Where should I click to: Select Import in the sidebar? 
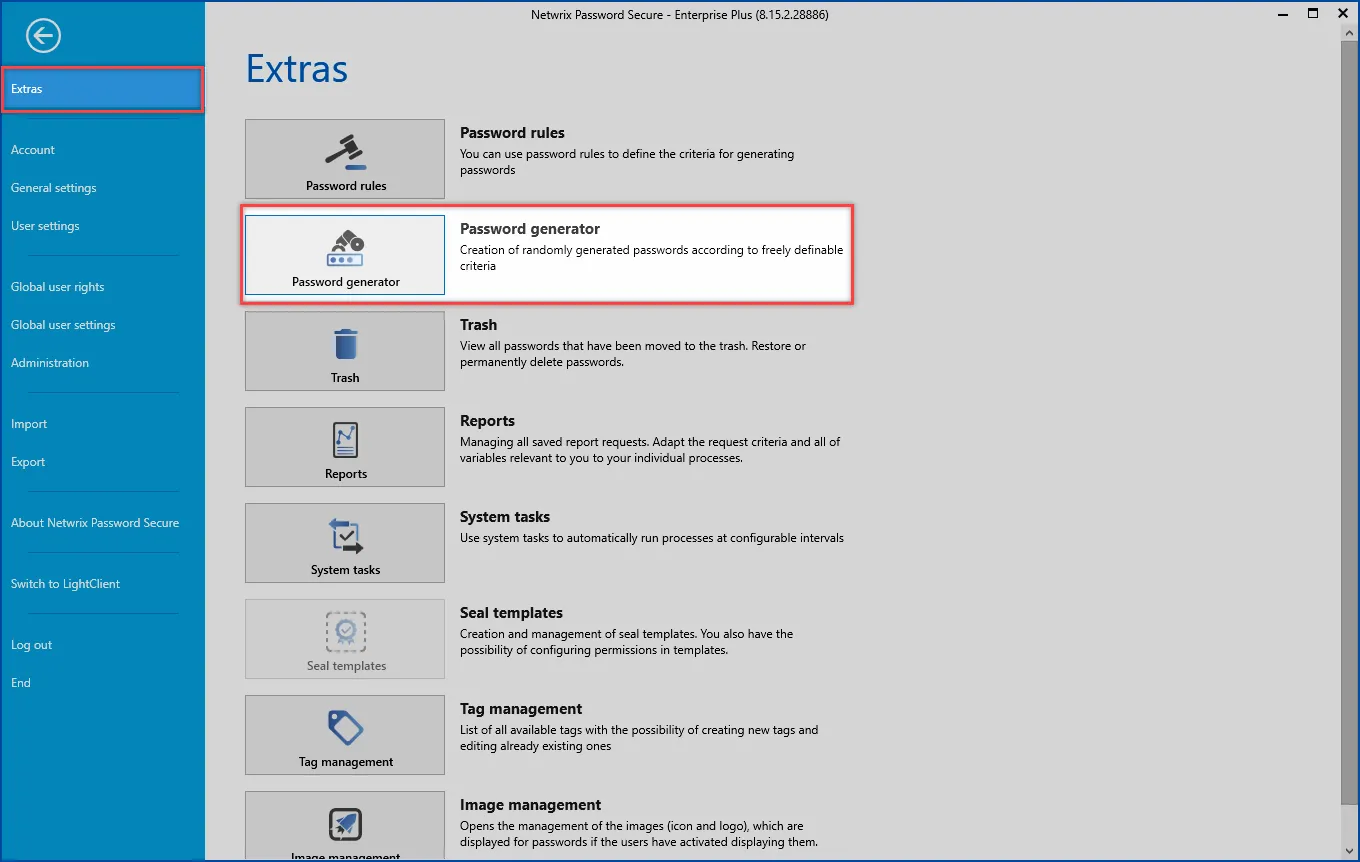click(x=29, y=424)
